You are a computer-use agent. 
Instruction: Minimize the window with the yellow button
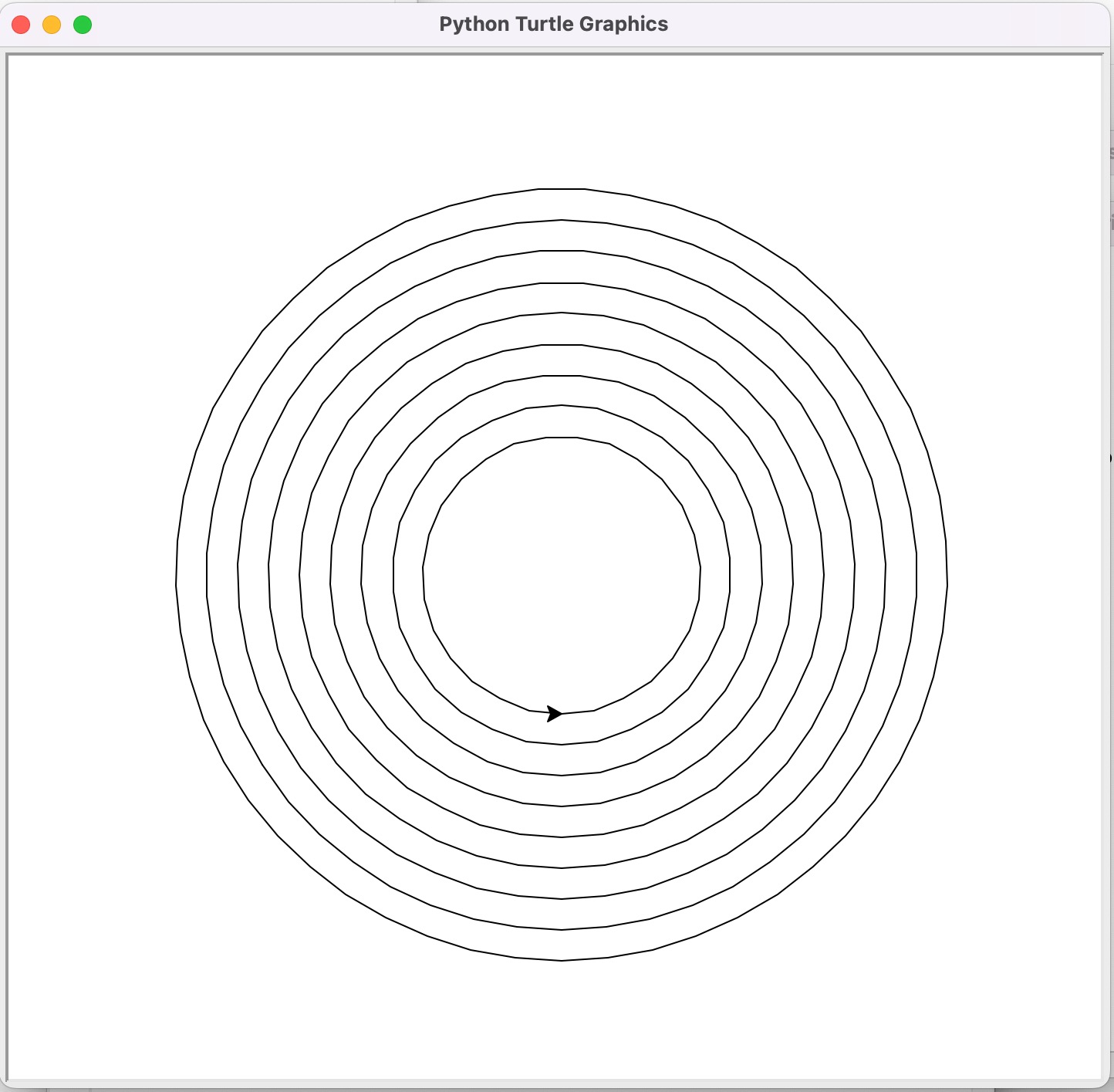tap(52, 25)
